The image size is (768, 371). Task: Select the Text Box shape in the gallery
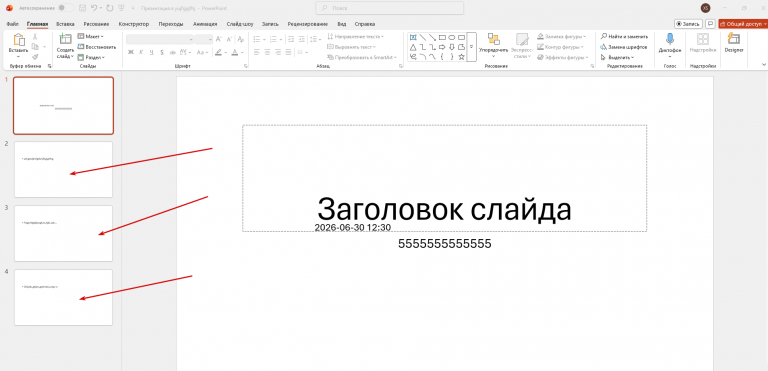413,37
